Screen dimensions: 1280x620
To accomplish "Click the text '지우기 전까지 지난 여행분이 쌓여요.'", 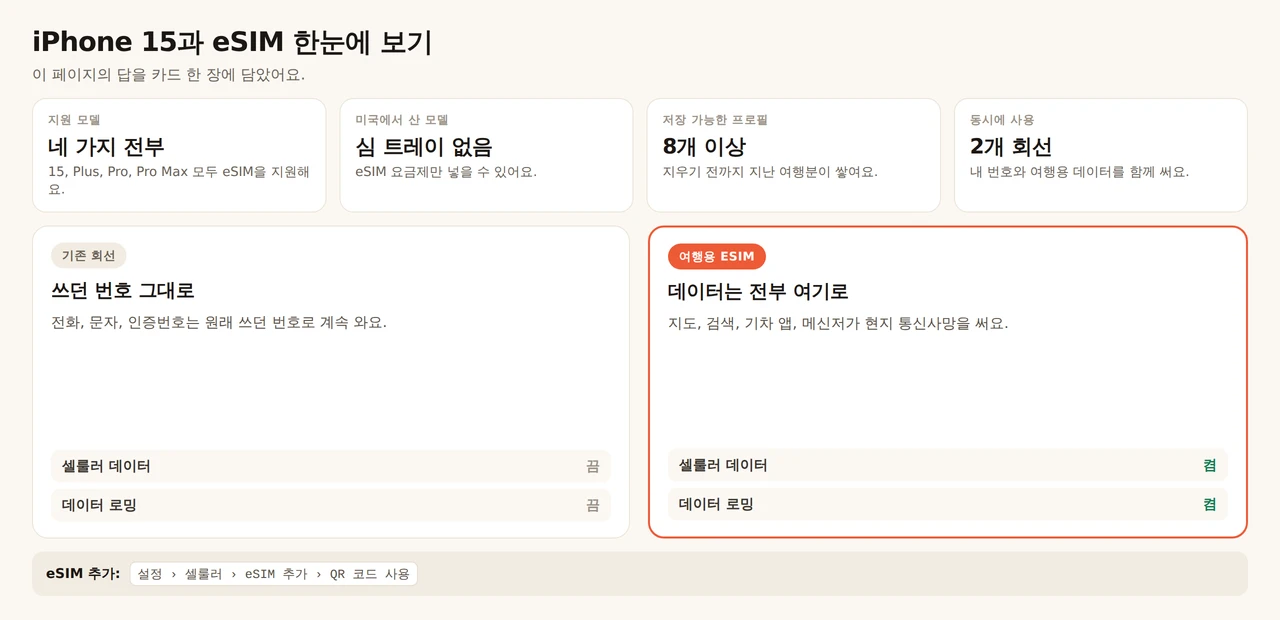I will click(770, 172).
